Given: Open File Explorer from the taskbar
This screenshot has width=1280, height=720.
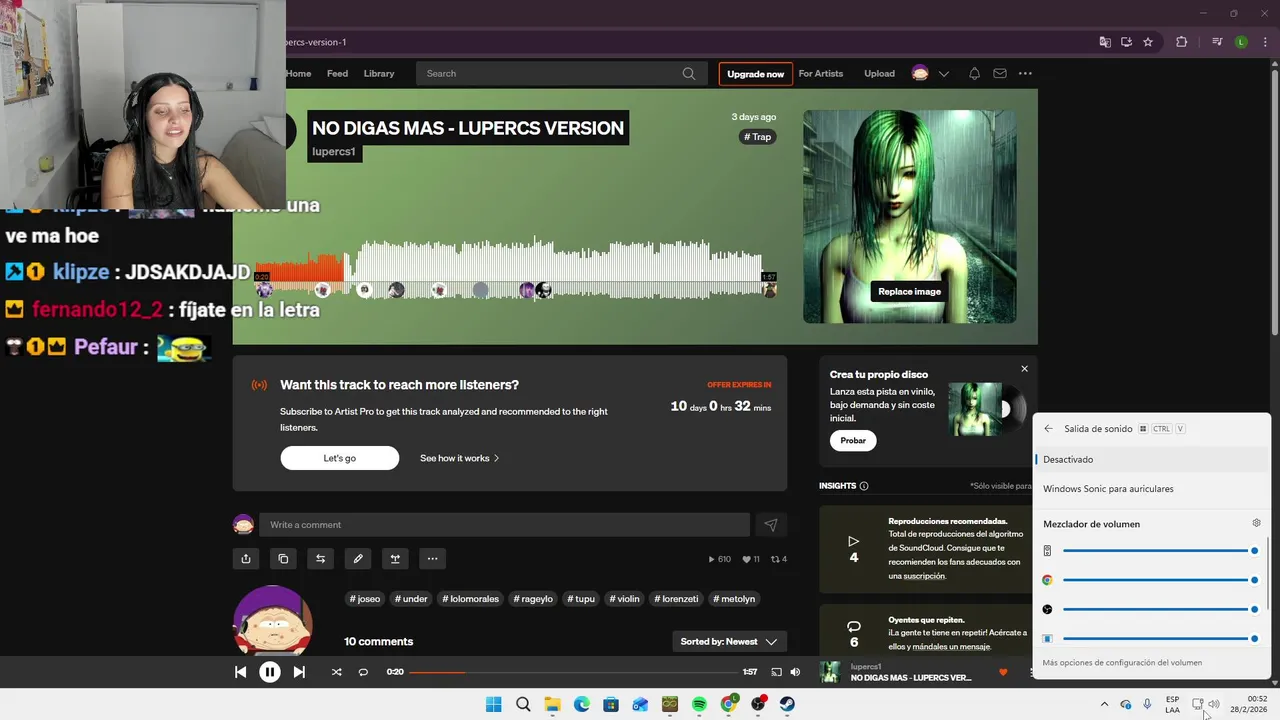Looking at the screenshot, I should coord(552,704).
